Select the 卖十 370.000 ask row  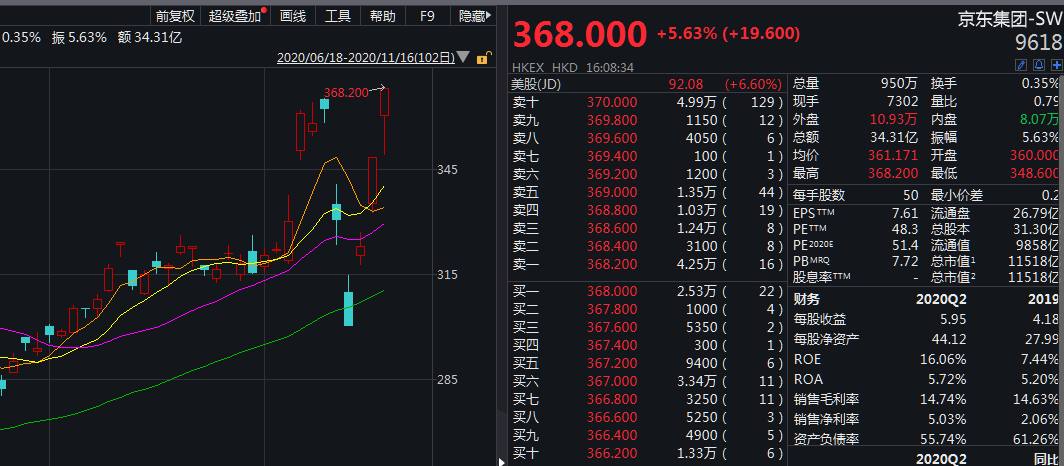pos(647,102)
